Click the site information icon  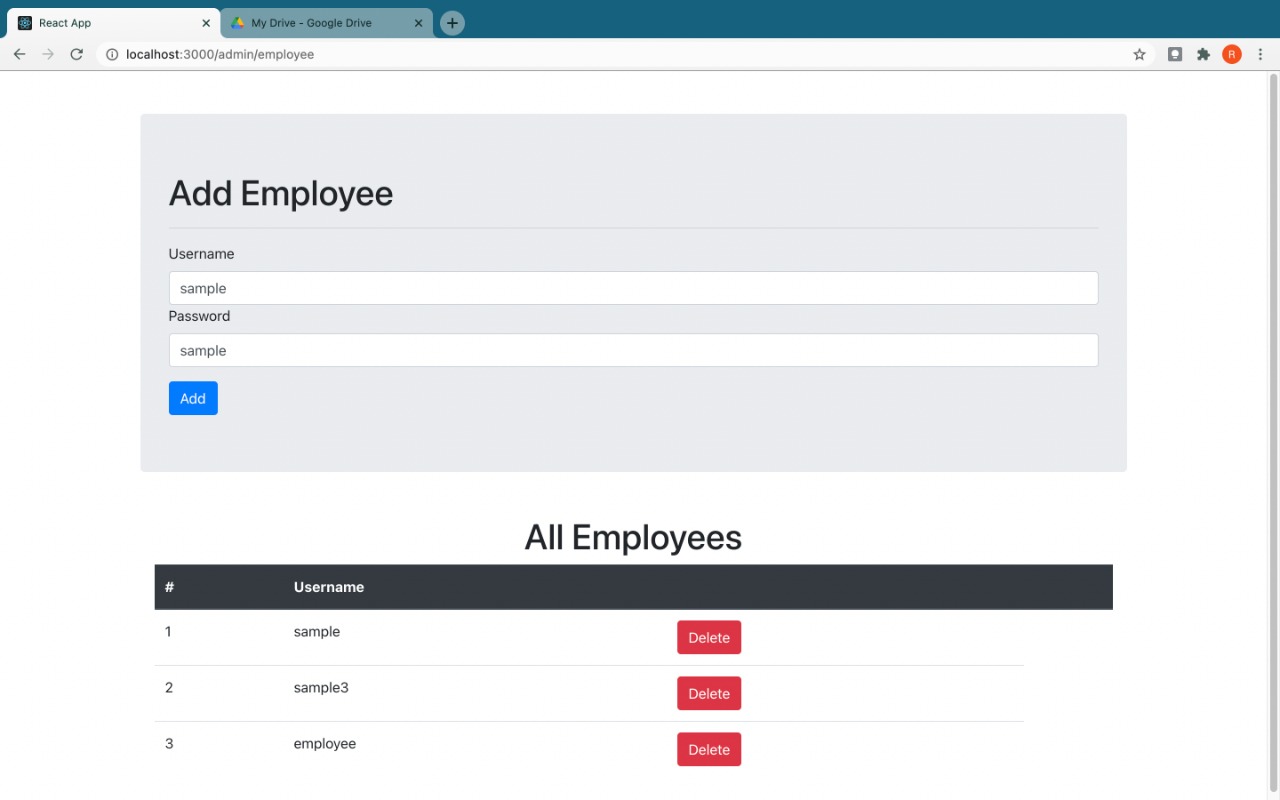[x=112, y=54]
